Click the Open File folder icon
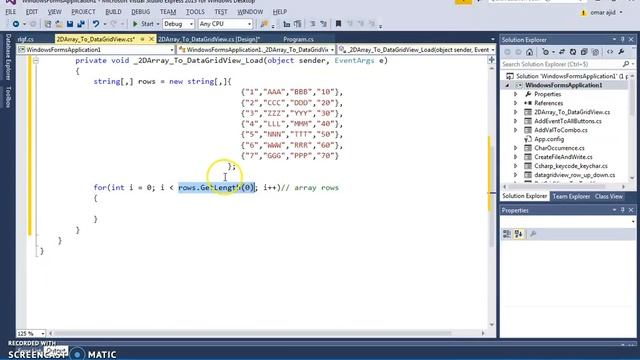Image resolution: width=640 pixels, height=360 pixels. [x=59, y=24]
